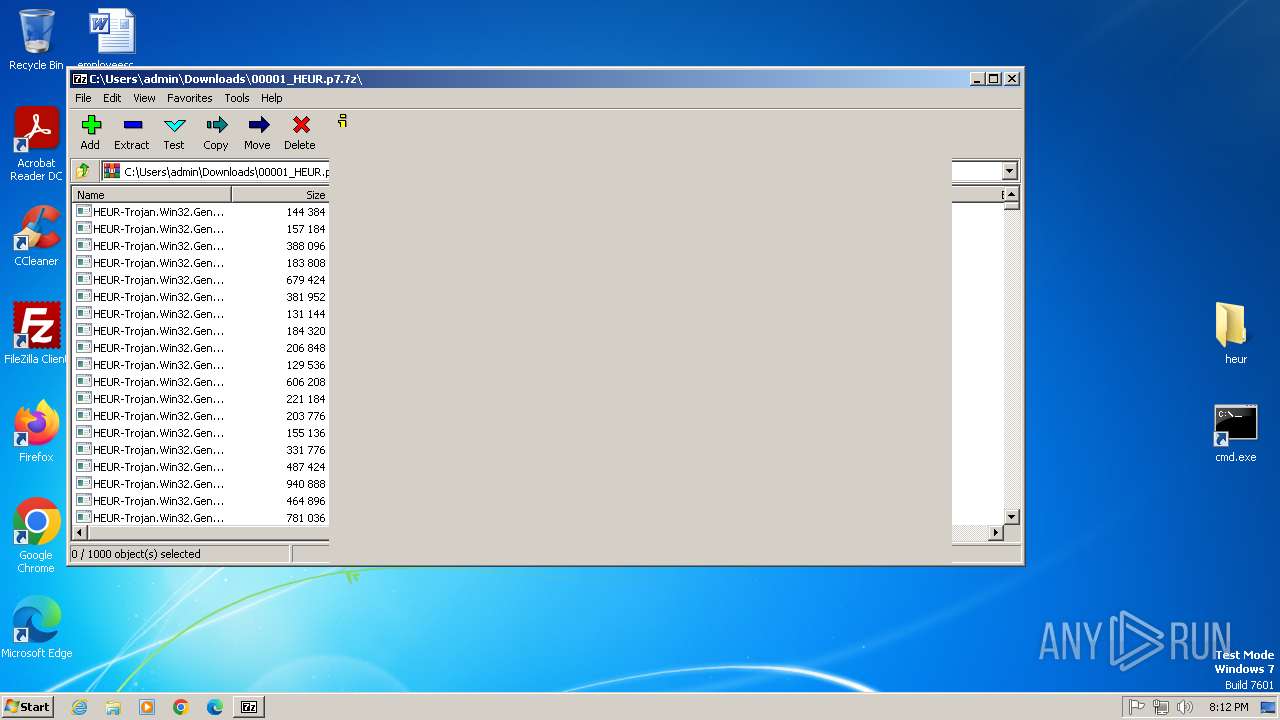Screen dimensions: 1280x720
Task: Sort files by the Size column header
Action: (280, 195)
